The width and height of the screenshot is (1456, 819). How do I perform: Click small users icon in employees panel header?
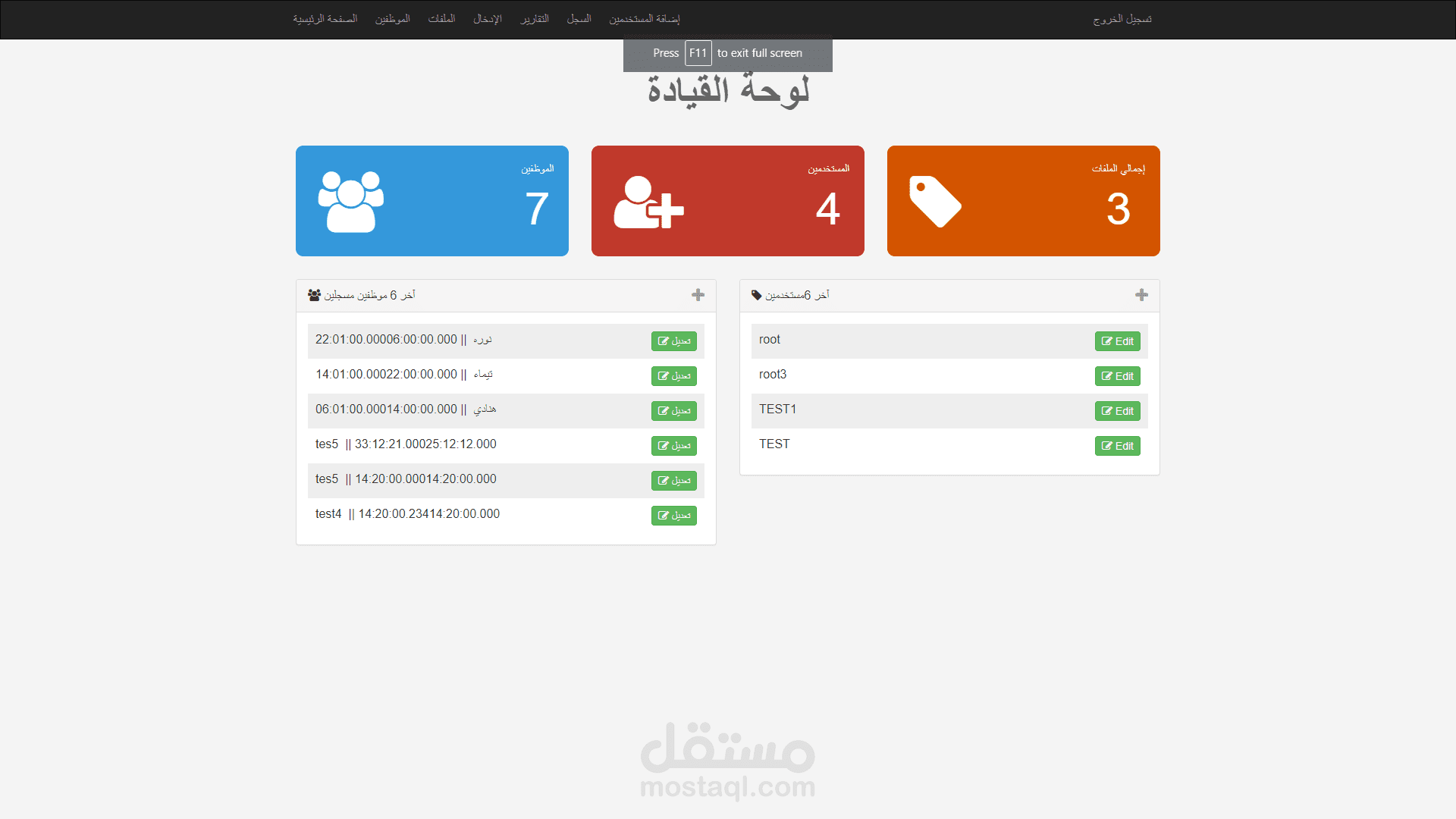pos(314,295)
